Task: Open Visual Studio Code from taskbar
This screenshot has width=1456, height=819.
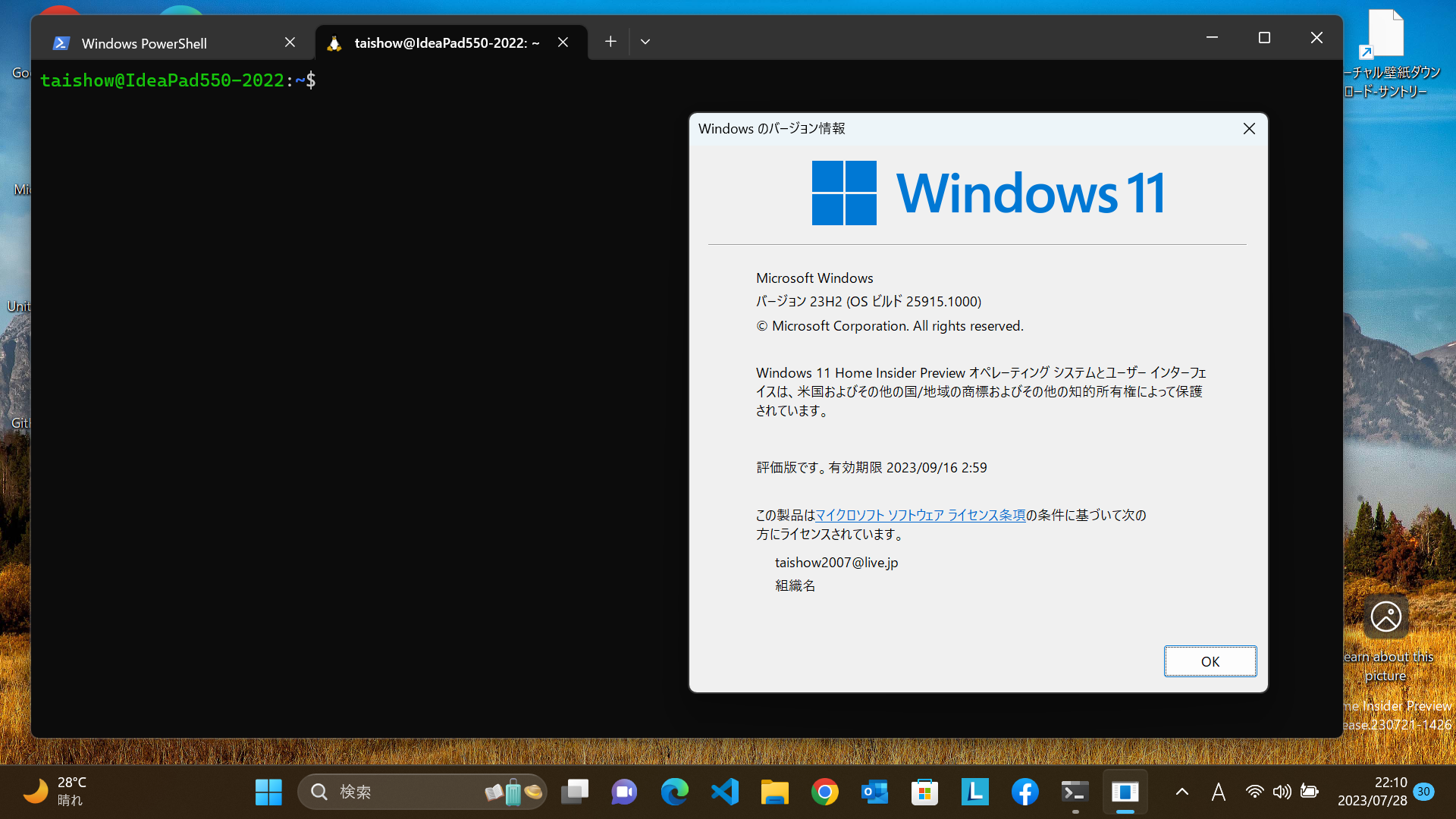Action: coord(724,792)
